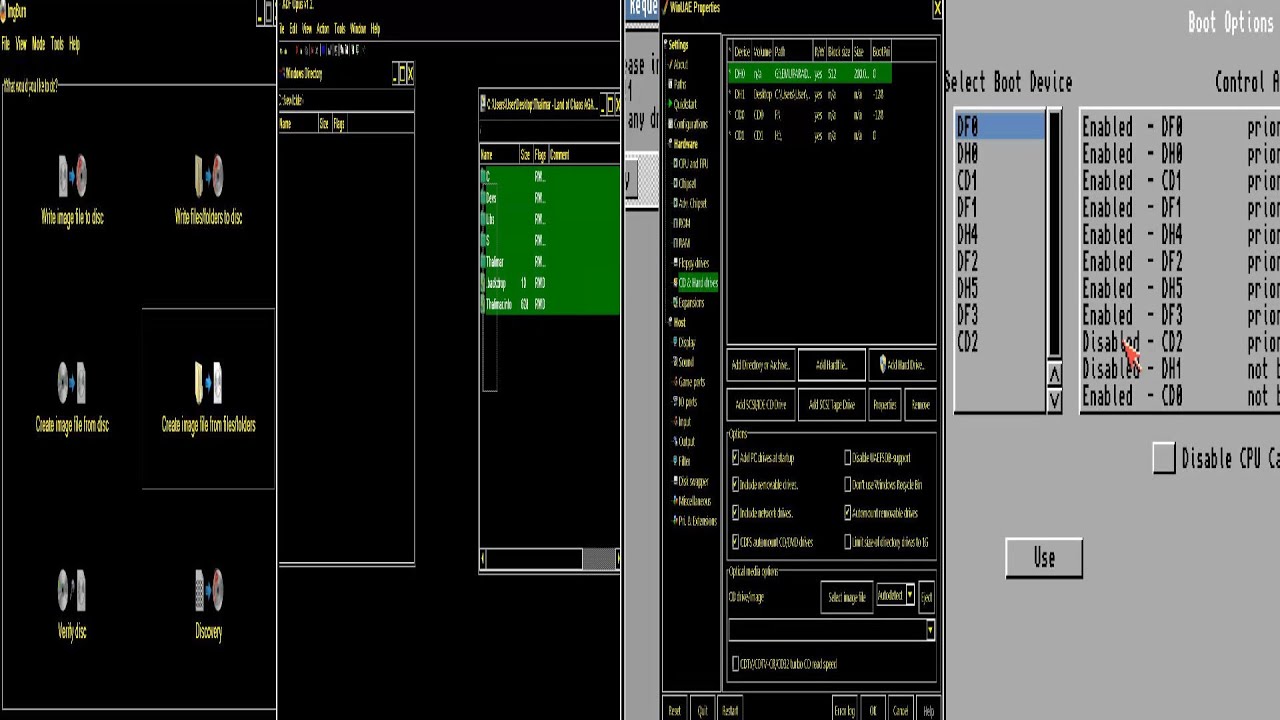Open the CD & Hard drives page
The height and width of the screenshot is (720, 1280).
[697, 283]
